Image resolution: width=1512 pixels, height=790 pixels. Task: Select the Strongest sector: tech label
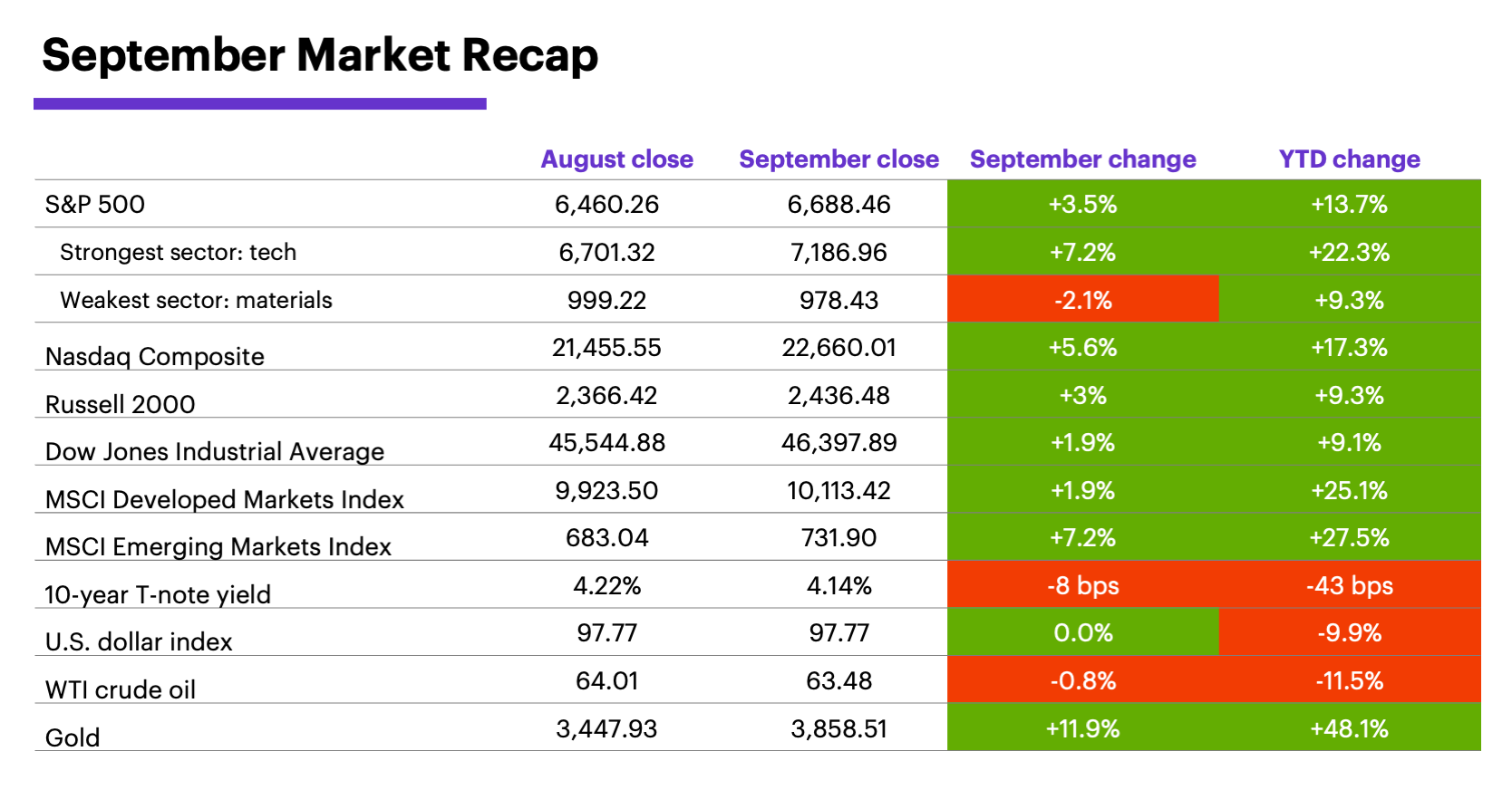[x=178, y=253]
